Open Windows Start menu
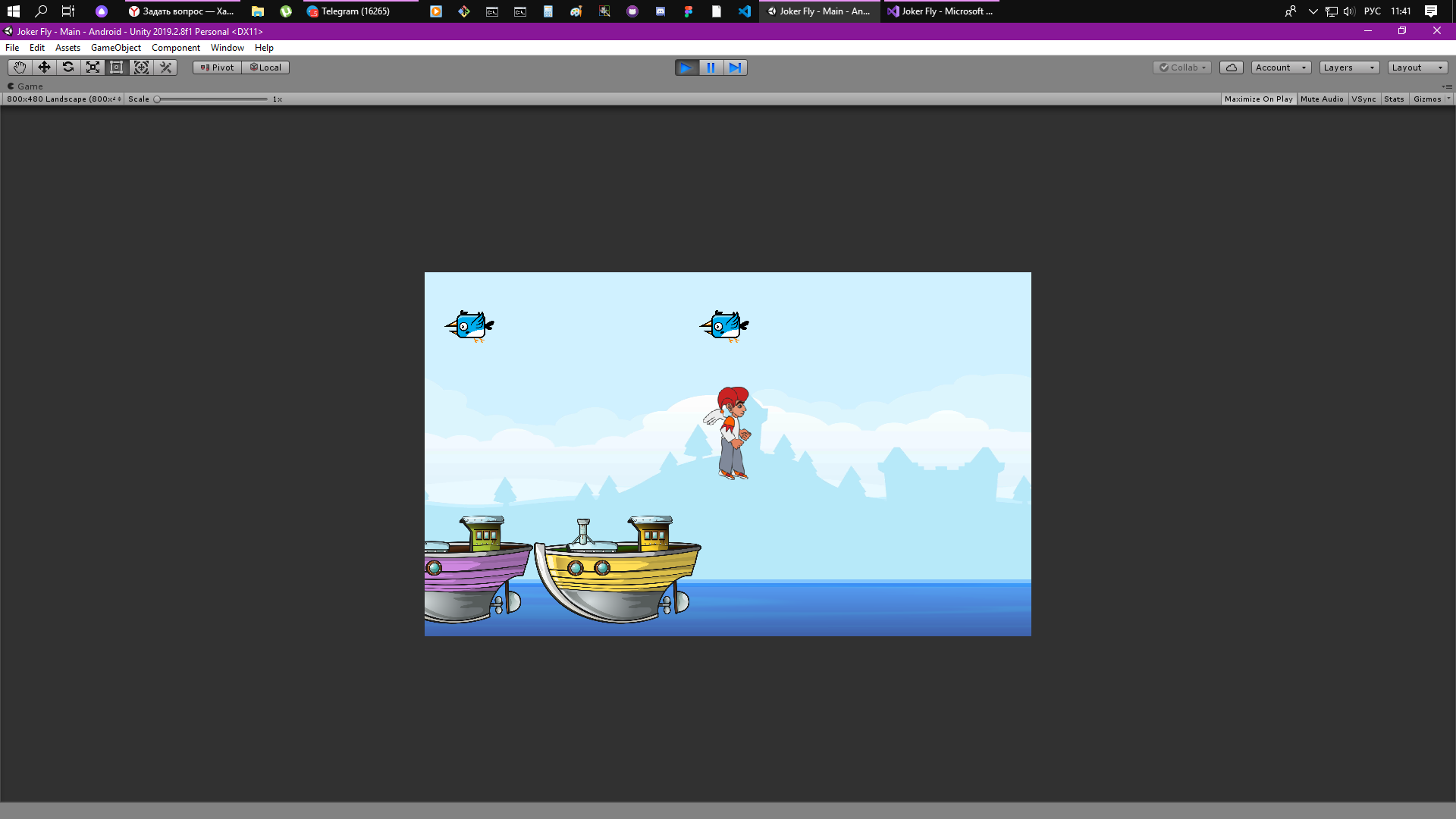The height and width of the screenshot is (819, 1456). (13, 11)
